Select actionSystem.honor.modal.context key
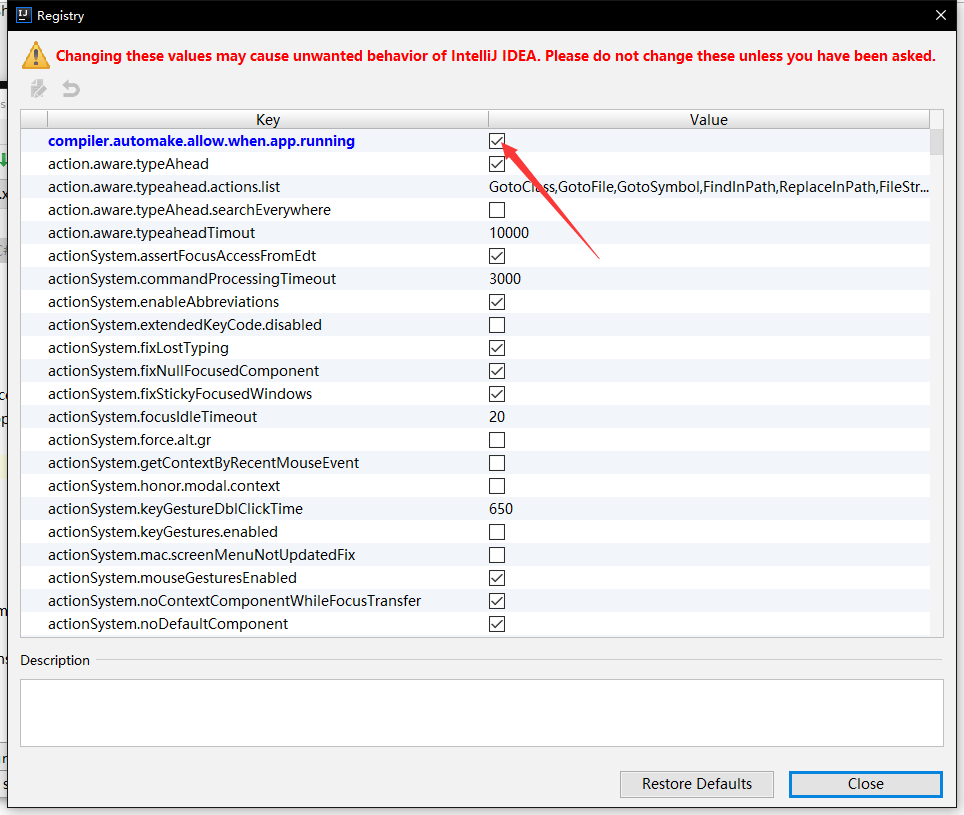Viewport: 964px width, 815px height. tap(164, 486)
